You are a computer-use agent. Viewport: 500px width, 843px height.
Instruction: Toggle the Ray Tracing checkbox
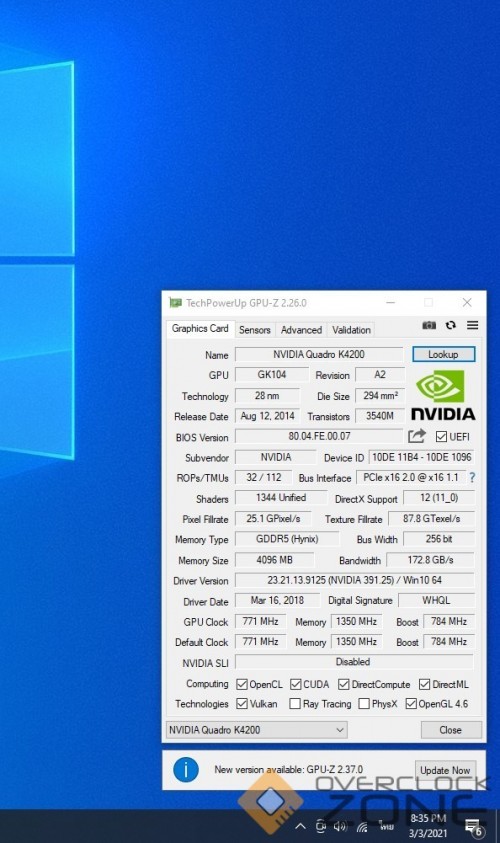(295, 704)
